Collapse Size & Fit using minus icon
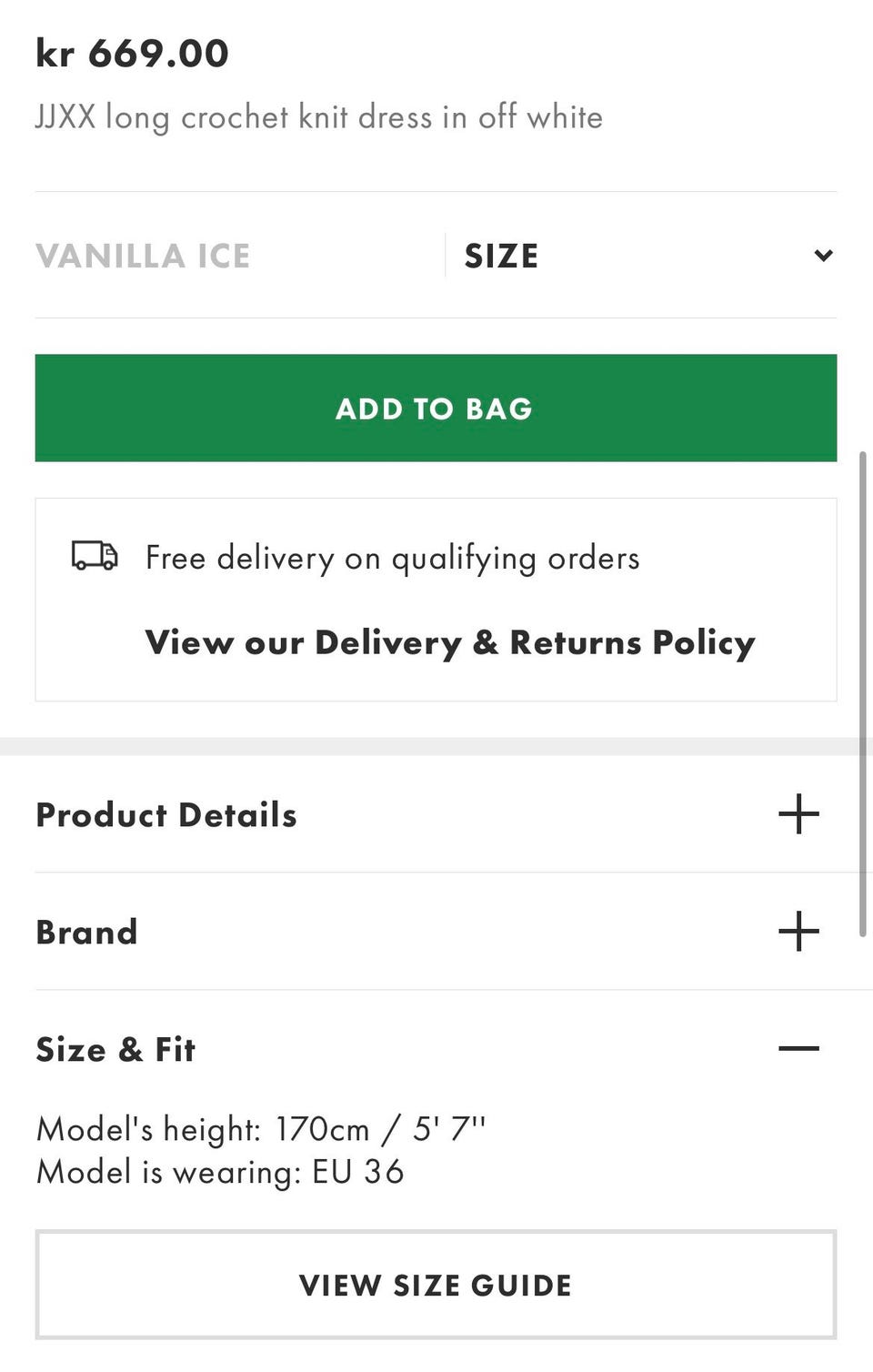The width and height of the screenshot is (873, 1372). tap(798, 1048)
